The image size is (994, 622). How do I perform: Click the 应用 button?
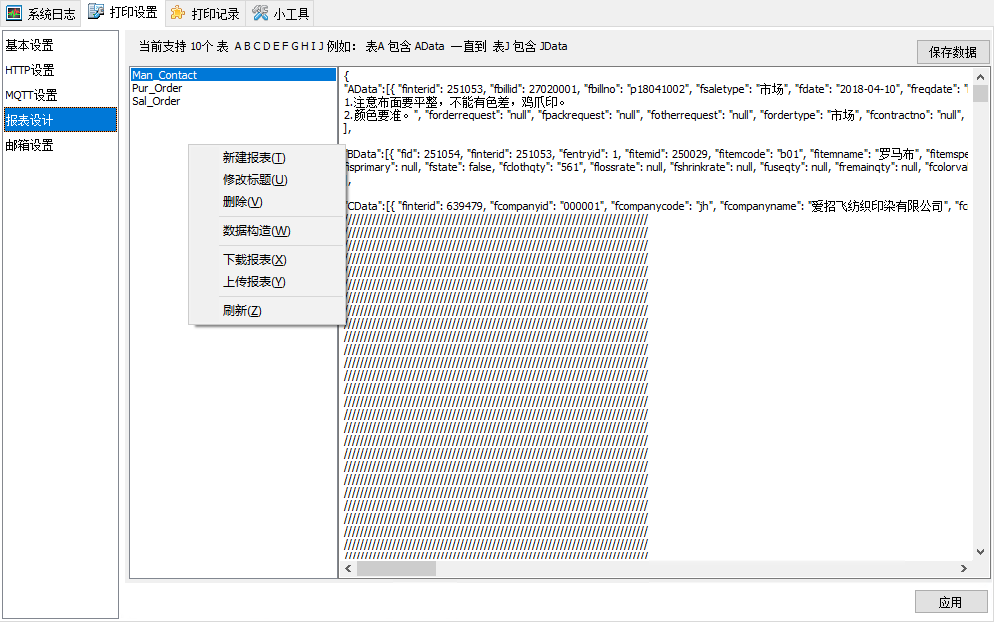pyautogui.click(x=950, y=602)
